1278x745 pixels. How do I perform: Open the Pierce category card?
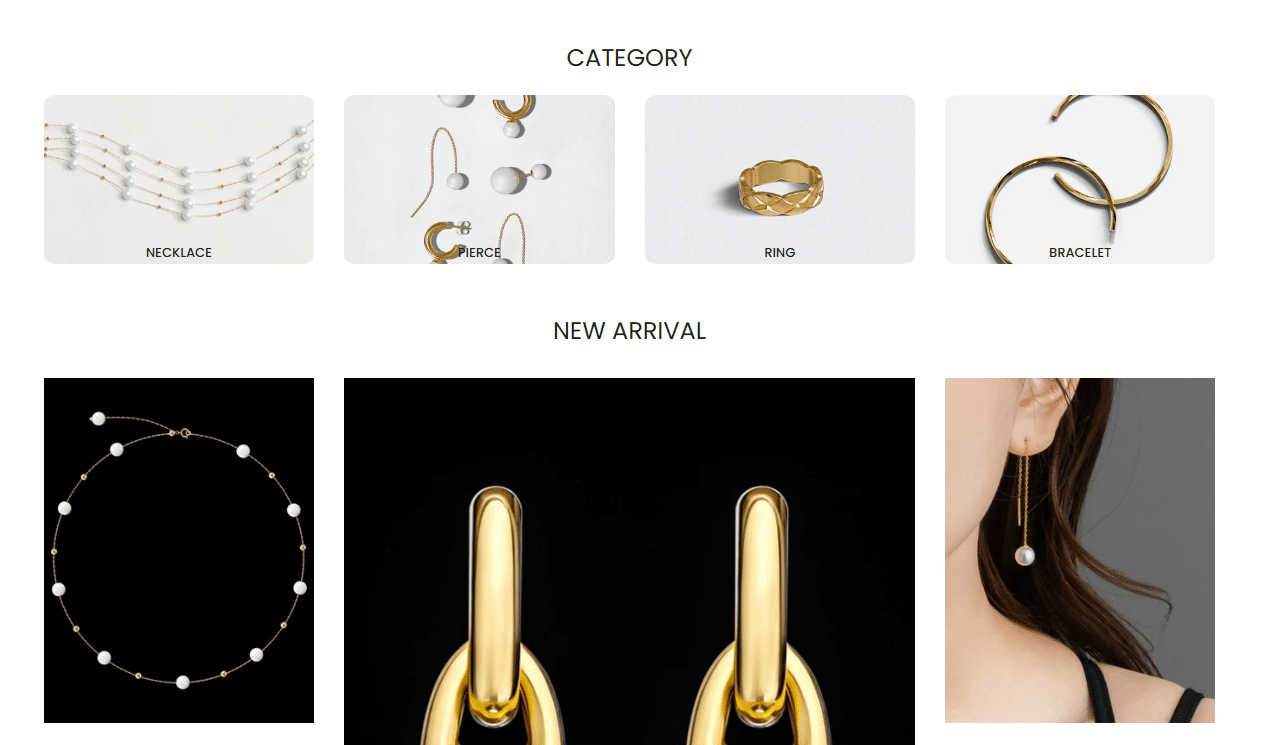coord(479,179)
